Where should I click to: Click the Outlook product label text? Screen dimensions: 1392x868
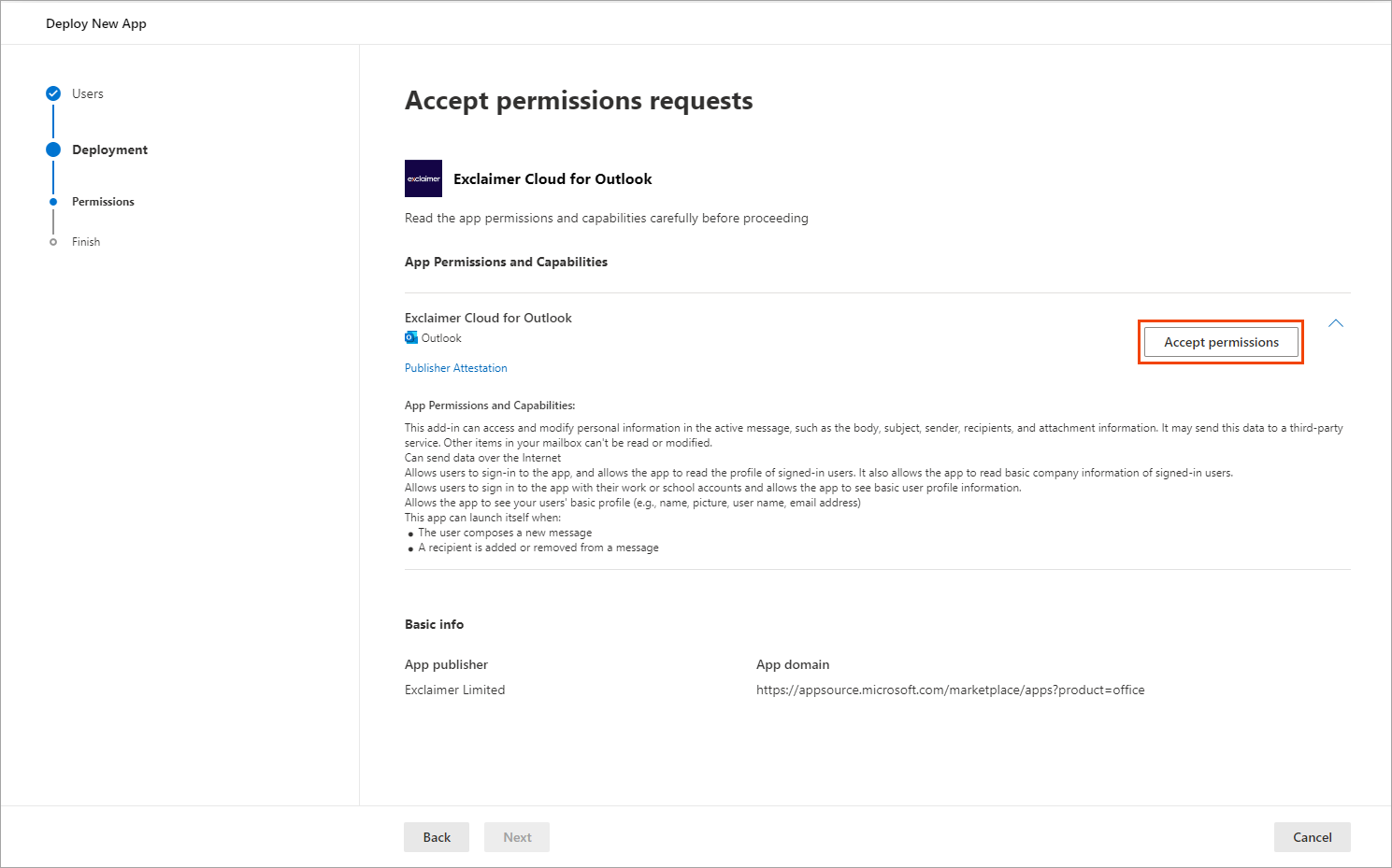click(x=441, y=338)
